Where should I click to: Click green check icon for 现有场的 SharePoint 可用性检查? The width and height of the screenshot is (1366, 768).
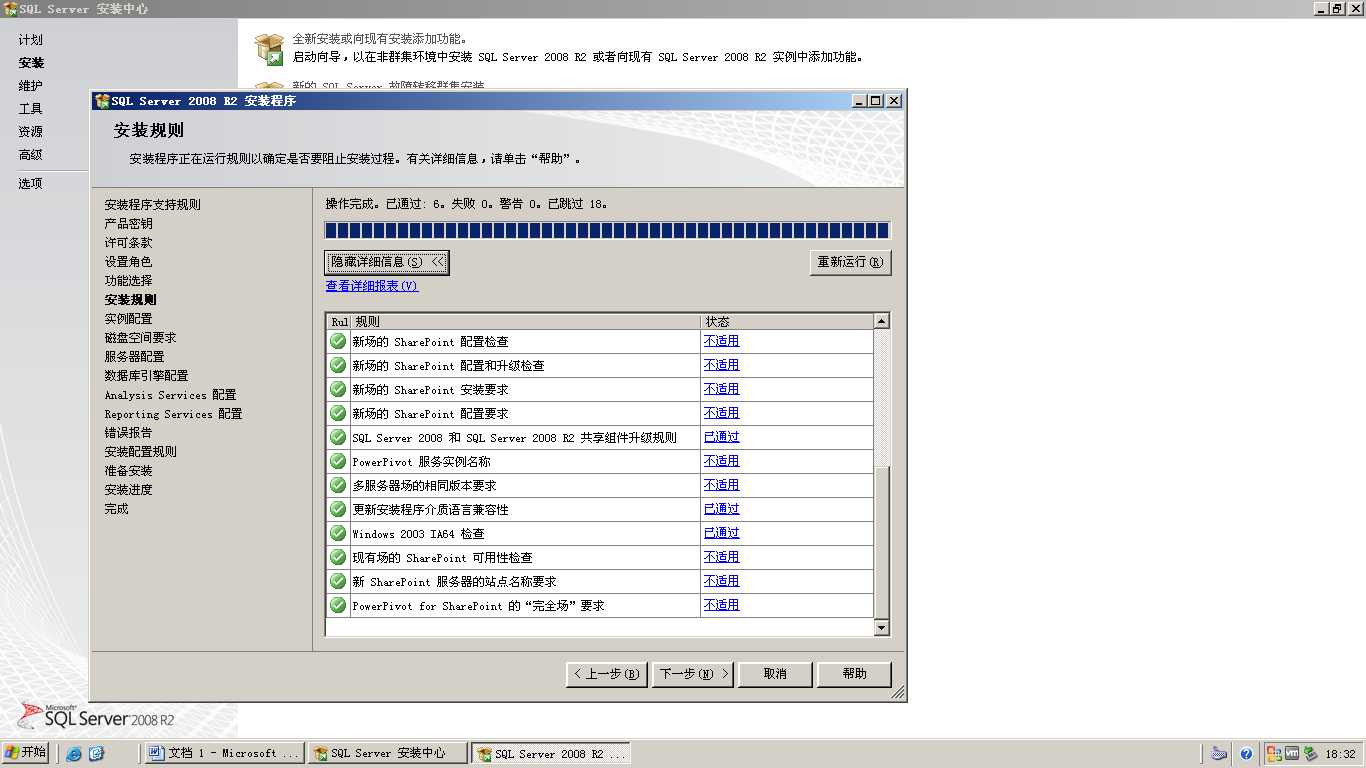(338, 557)
